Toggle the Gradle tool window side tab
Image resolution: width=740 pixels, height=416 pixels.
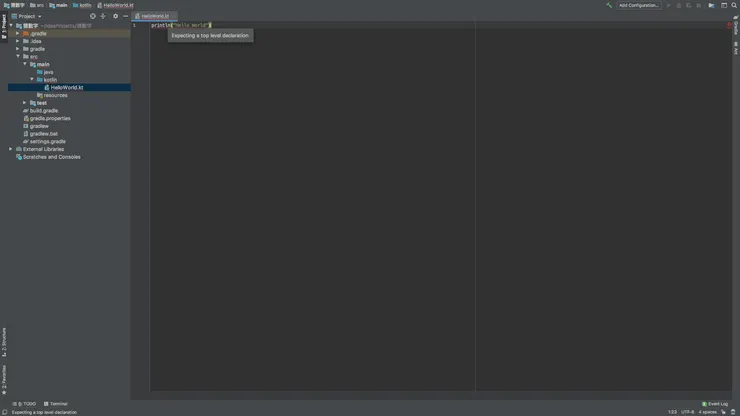point(736,26)
